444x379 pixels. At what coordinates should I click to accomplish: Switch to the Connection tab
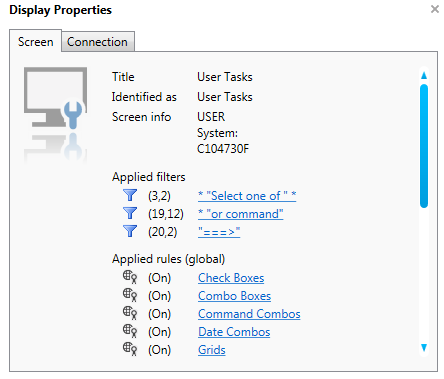pos(98,42)
